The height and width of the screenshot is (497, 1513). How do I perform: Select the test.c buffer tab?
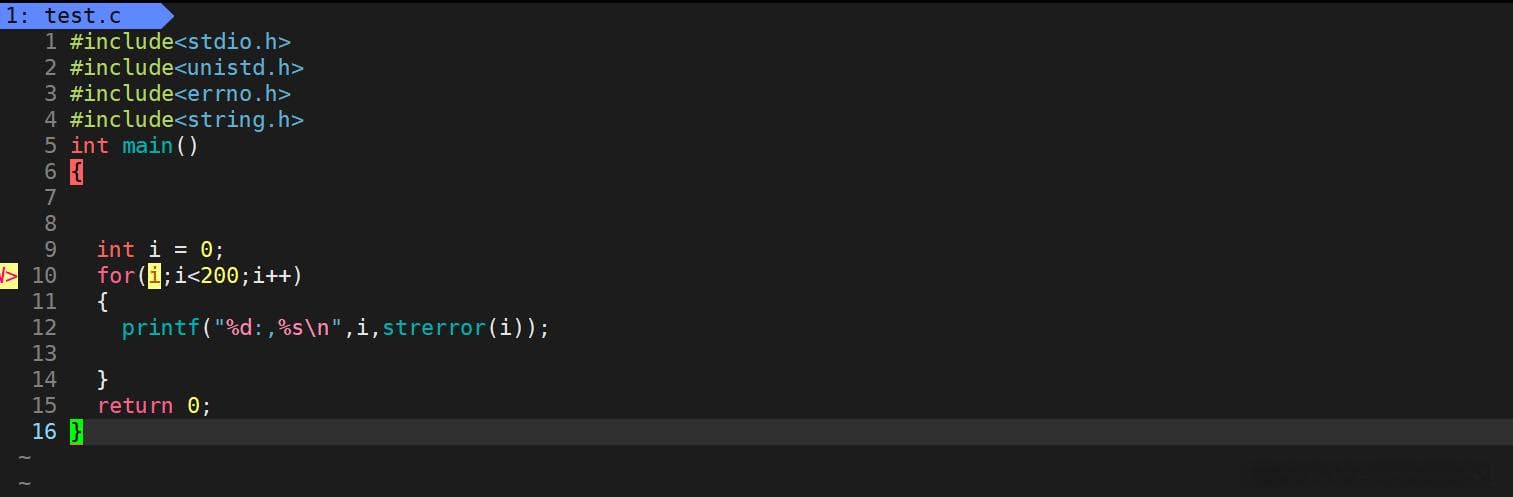80,15
